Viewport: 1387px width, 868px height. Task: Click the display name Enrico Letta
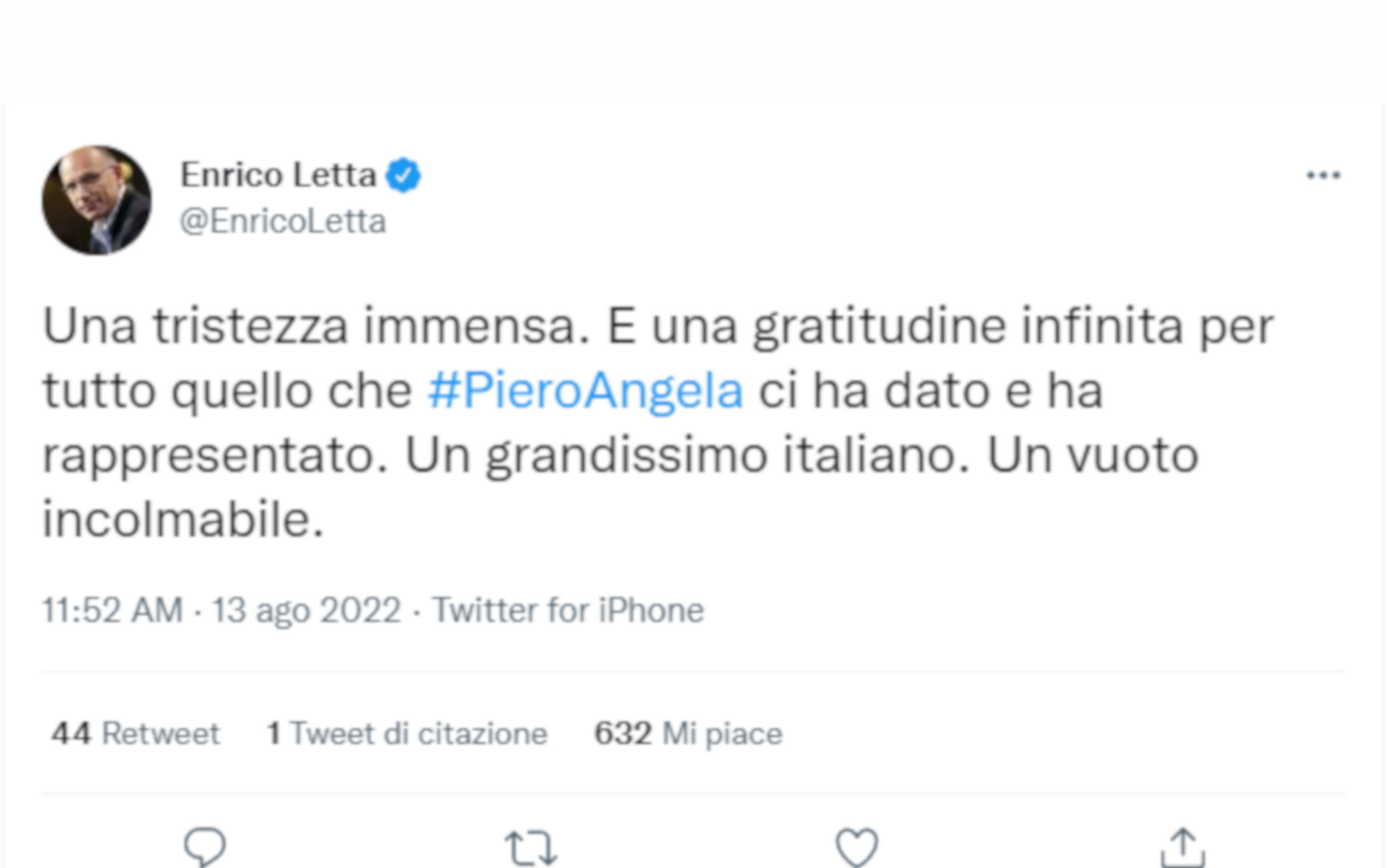[x=278, y=175]
